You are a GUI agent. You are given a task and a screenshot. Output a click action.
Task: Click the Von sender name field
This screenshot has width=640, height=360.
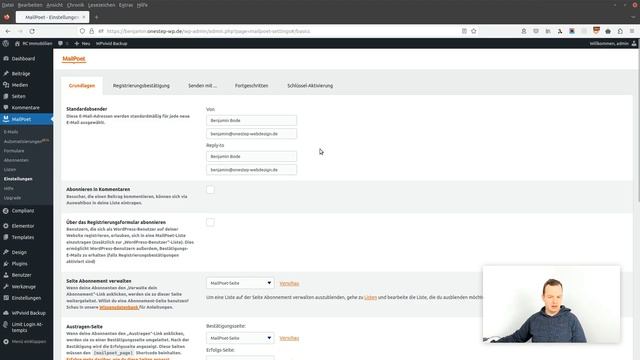[251, 120]
